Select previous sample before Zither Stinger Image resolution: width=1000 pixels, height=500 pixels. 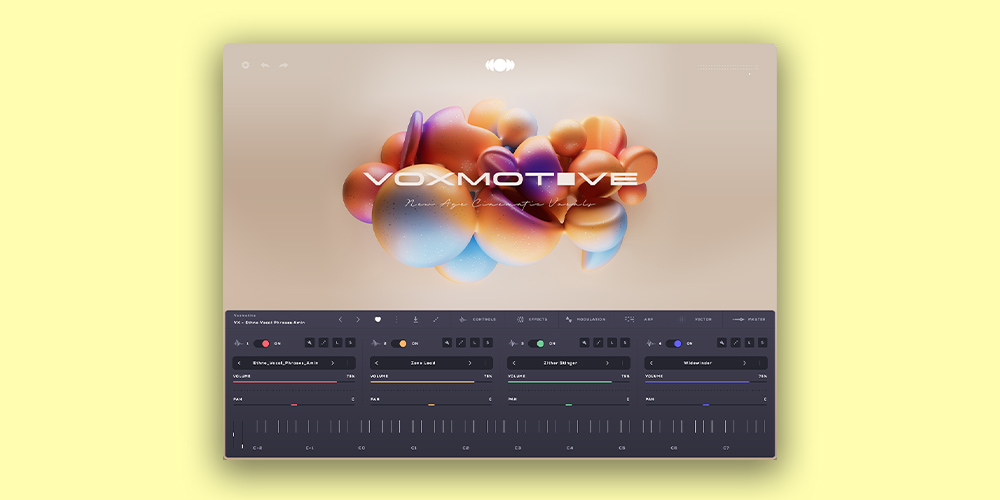[514, 363]
